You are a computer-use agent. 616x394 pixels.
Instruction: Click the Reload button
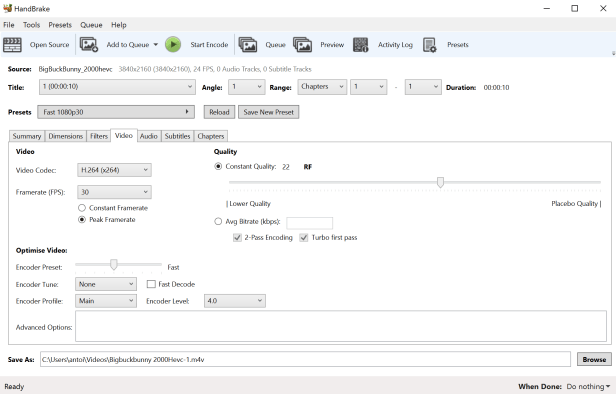tap(219, 112)
